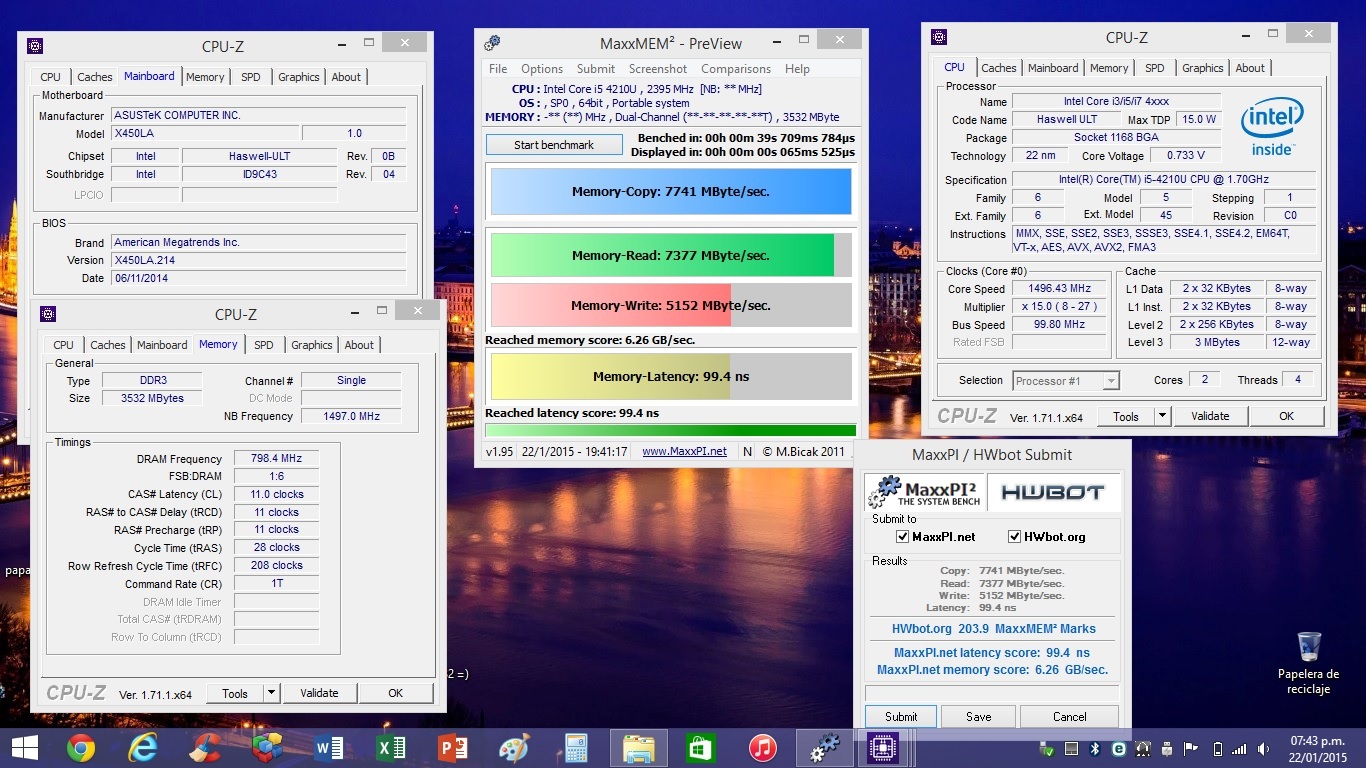Open Excel from the taskbar
Image resolution: width=1366 pixels, height=768 pixels.
click(391, 748)
